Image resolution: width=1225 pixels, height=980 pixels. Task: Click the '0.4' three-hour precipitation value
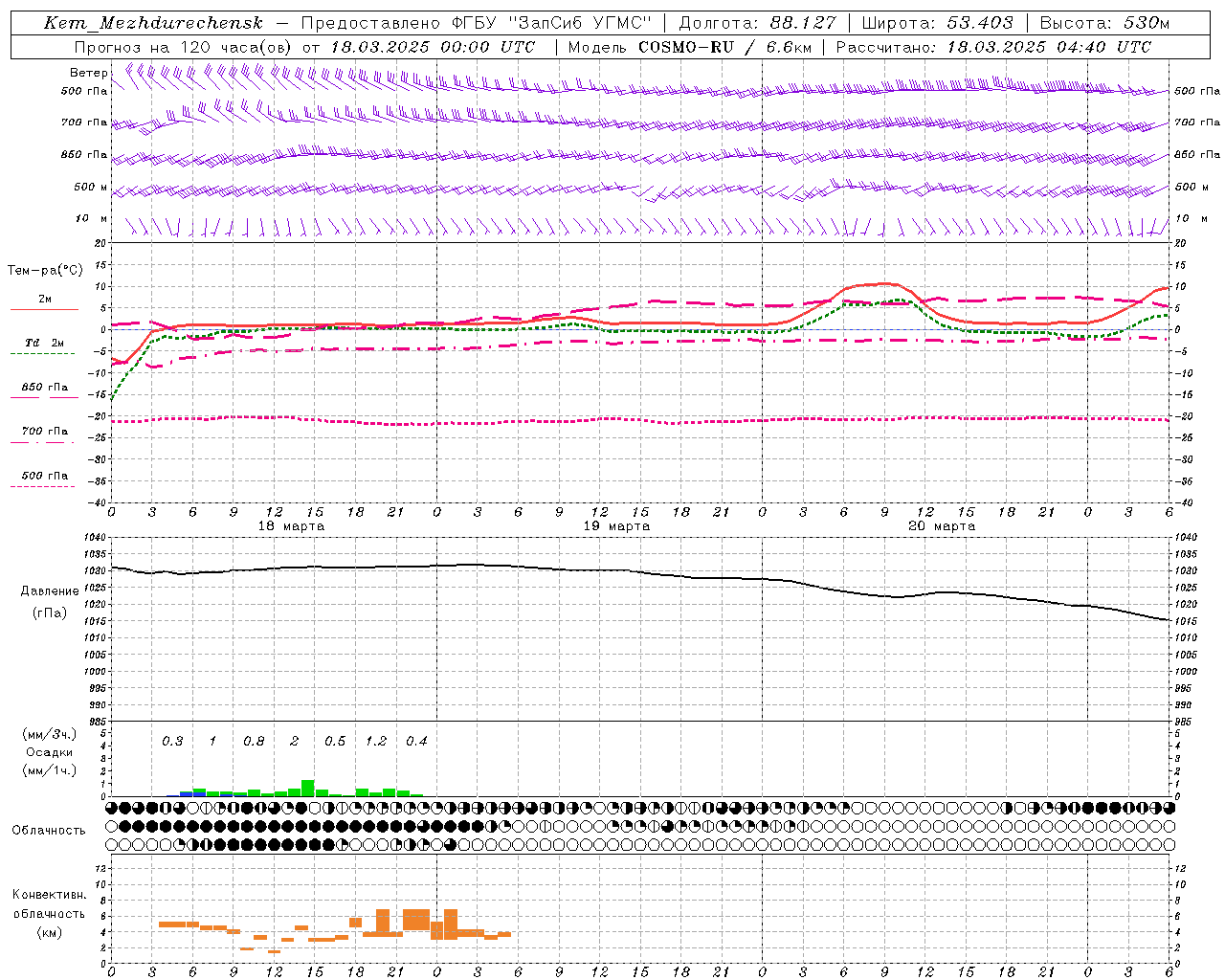416,742
